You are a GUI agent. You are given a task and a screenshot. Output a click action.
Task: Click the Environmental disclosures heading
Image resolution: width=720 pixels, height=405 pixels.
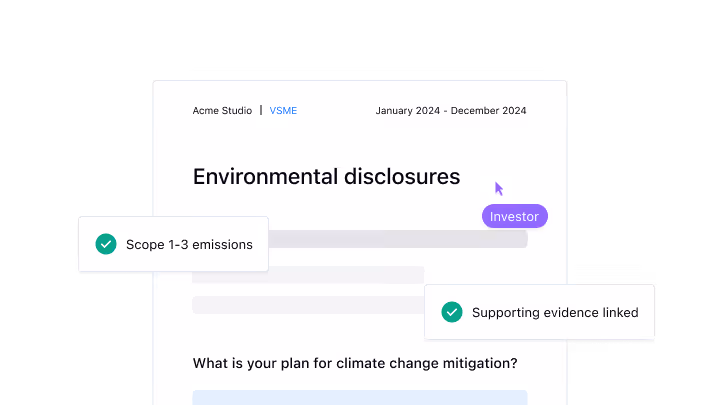tap(326, 177)
